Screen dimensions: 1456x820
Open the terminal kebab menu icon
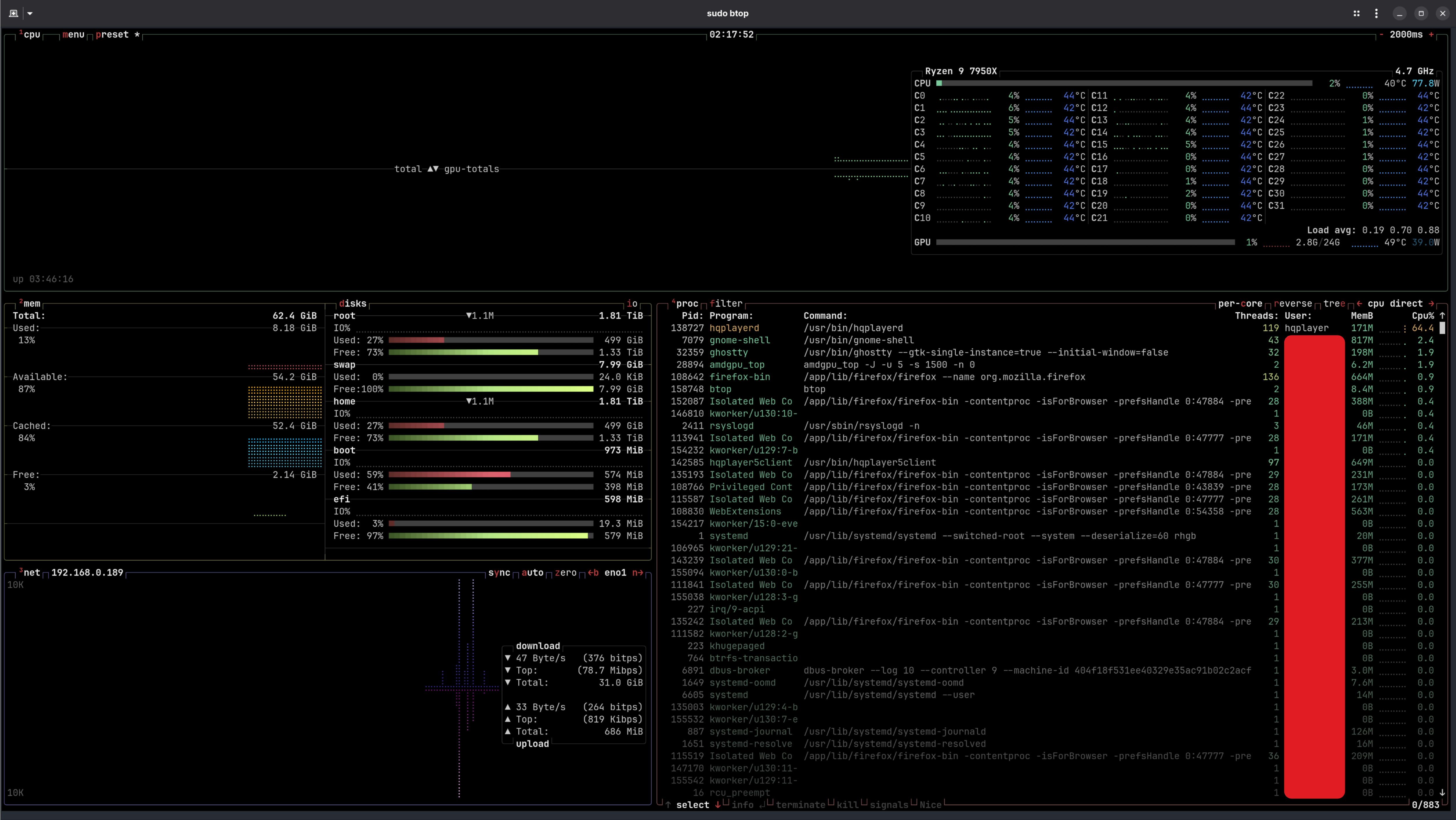pos(1376,13)
